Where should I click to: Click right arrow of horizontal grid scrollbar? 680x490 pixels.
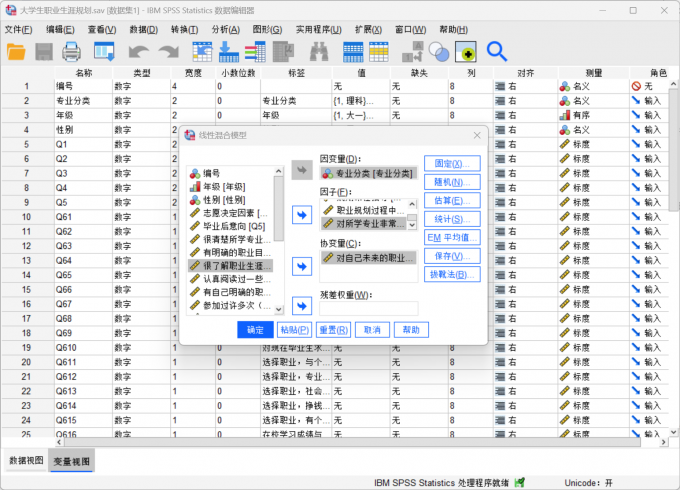click(x=663, y=442)
